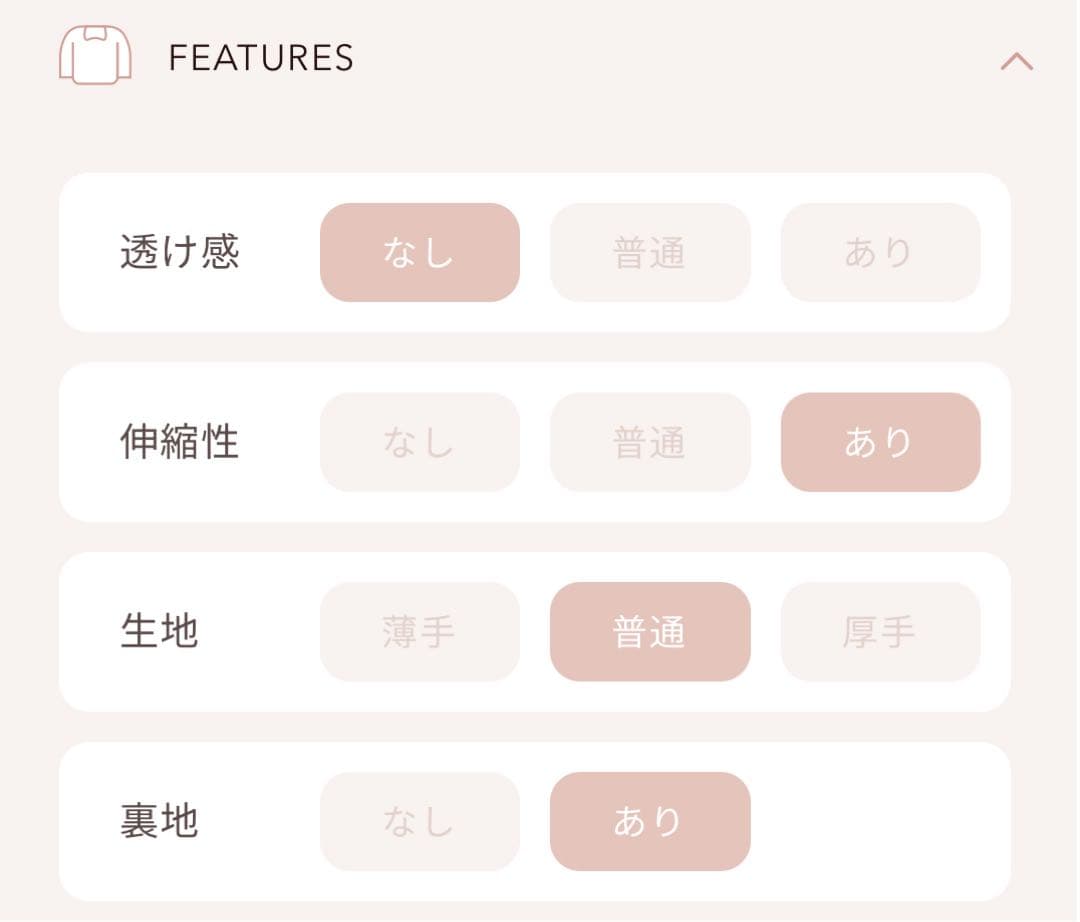The width and height of the screenshot is (1080, 922).
Task: Click the 生地 row label
Action: tap(160, 632)
